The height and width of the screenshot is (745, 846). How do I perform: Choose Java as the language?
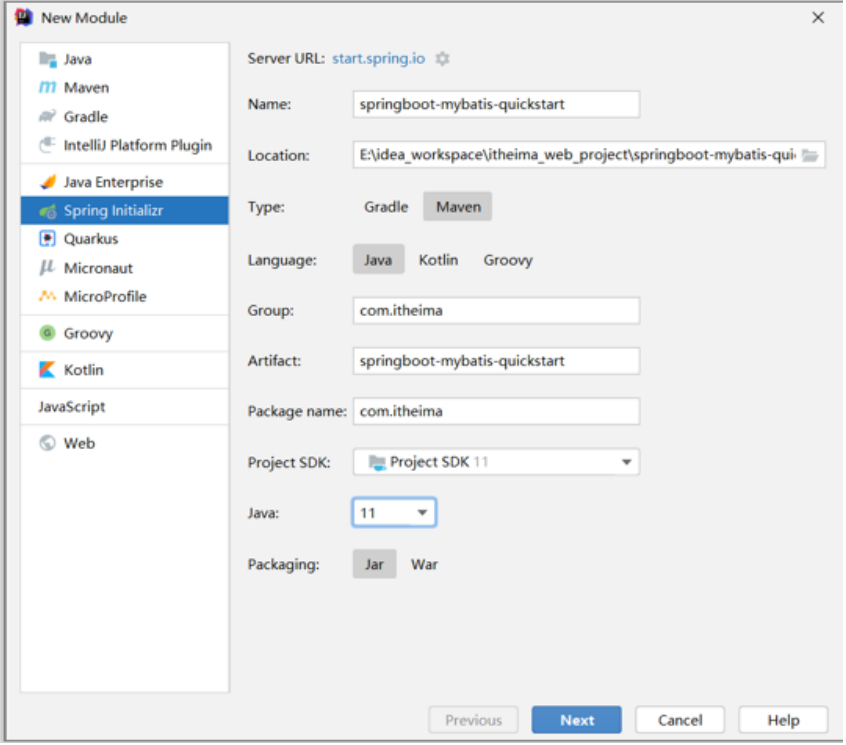378,260
